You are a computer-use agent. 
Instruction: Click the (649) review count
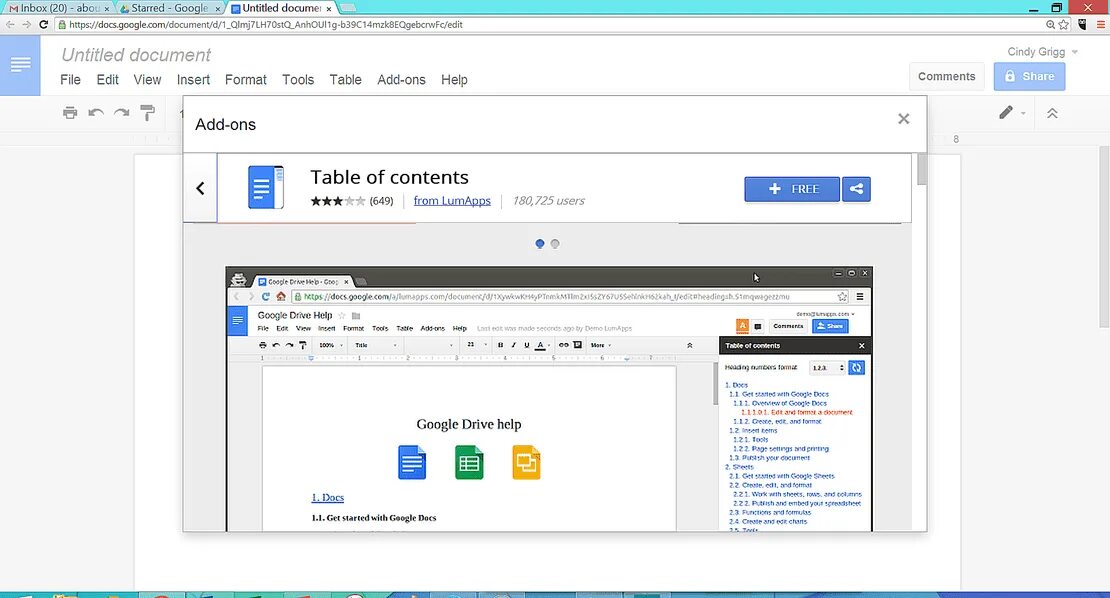tap(381, 201)
